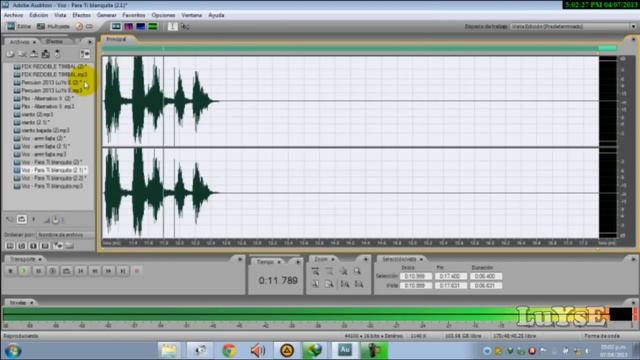Click the fast forward transport button
The image size is (640, 360).
pos(109,271)
